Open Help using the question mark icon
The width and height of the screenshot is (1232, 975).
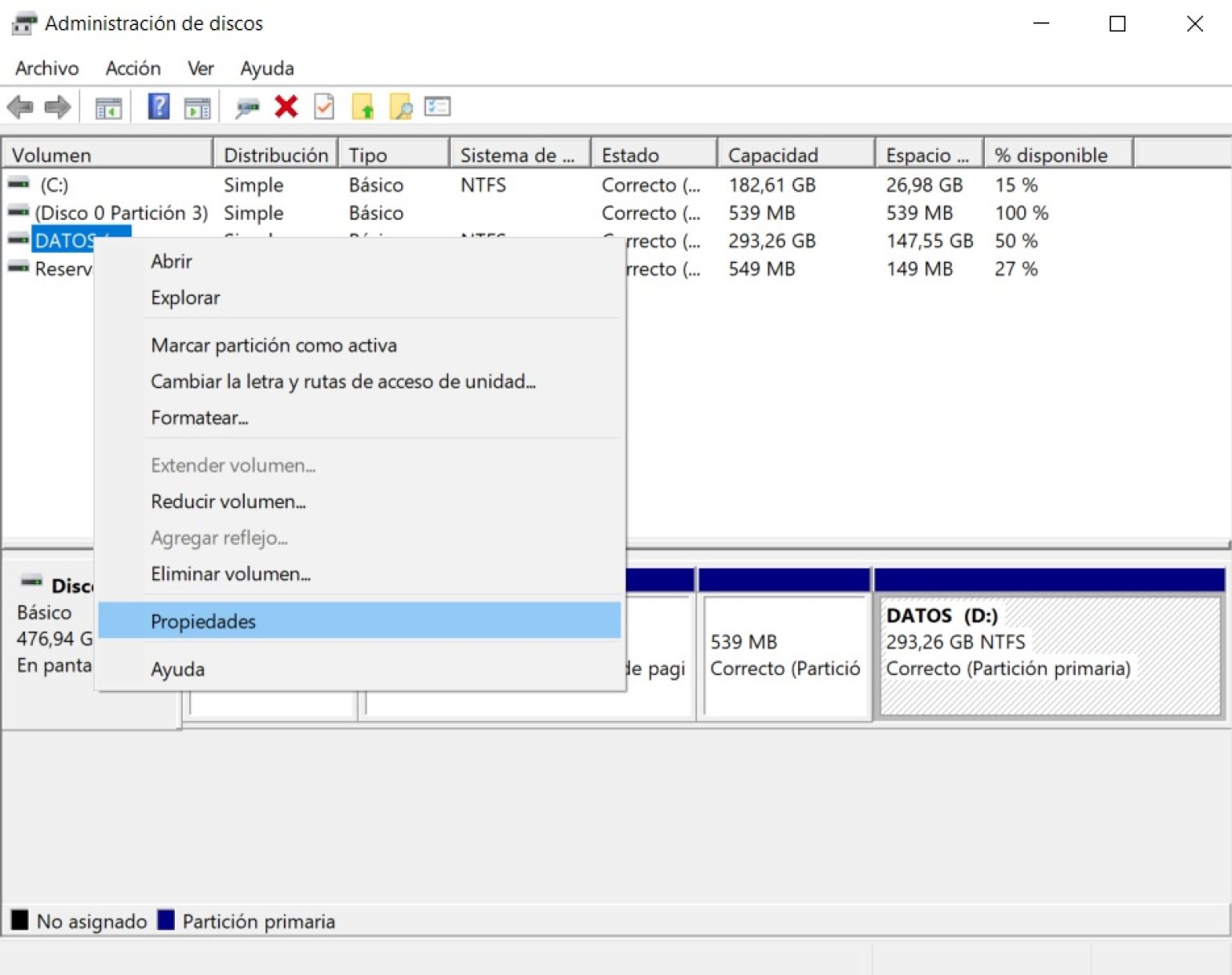158,106
